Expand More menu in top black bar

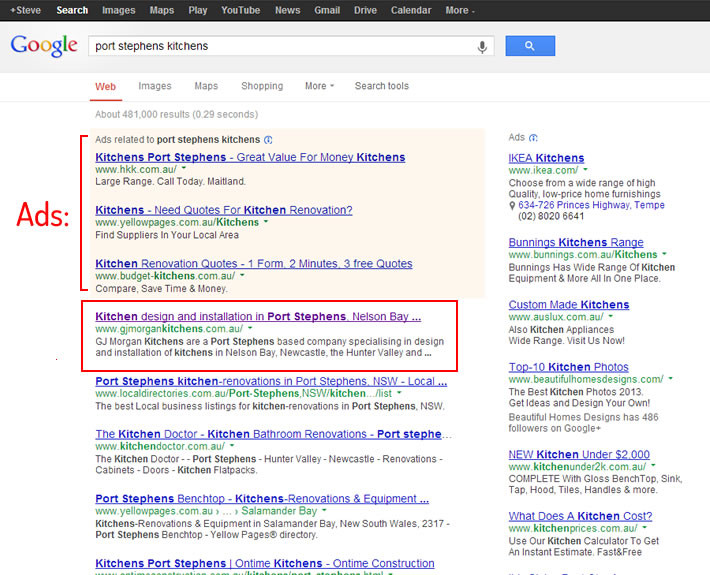[x=460, y=10]
